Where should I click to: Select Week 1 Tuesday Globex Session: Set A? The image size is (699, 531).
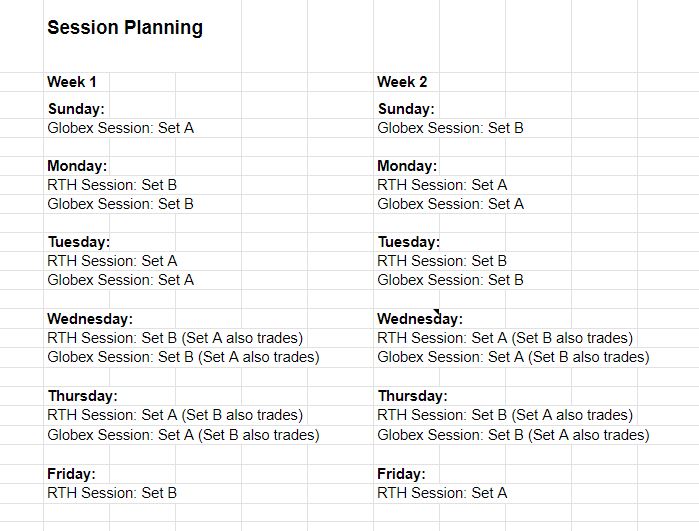pos(120,280)
